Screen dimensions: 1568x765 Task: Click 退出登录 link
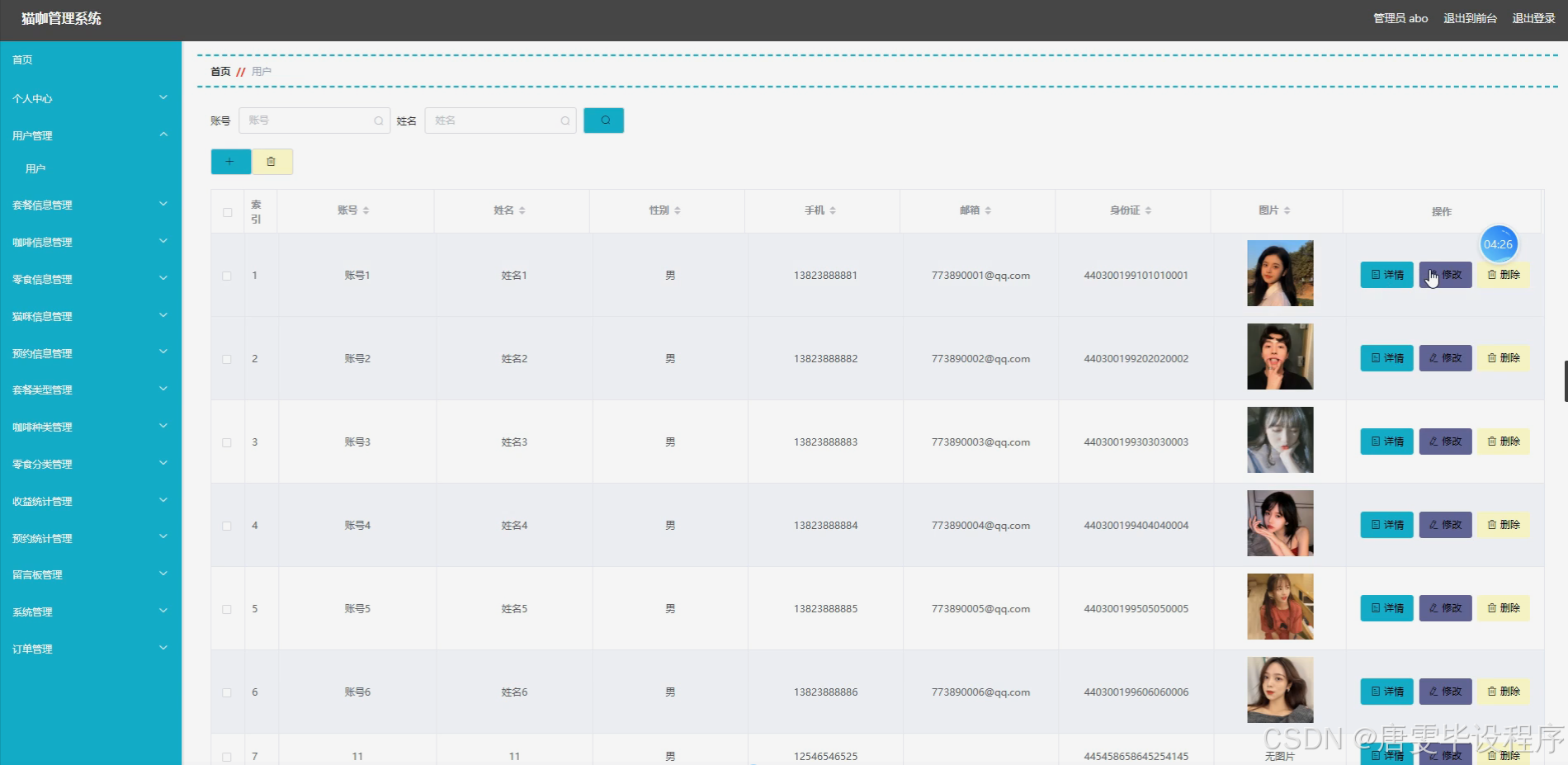[1533, 18]
